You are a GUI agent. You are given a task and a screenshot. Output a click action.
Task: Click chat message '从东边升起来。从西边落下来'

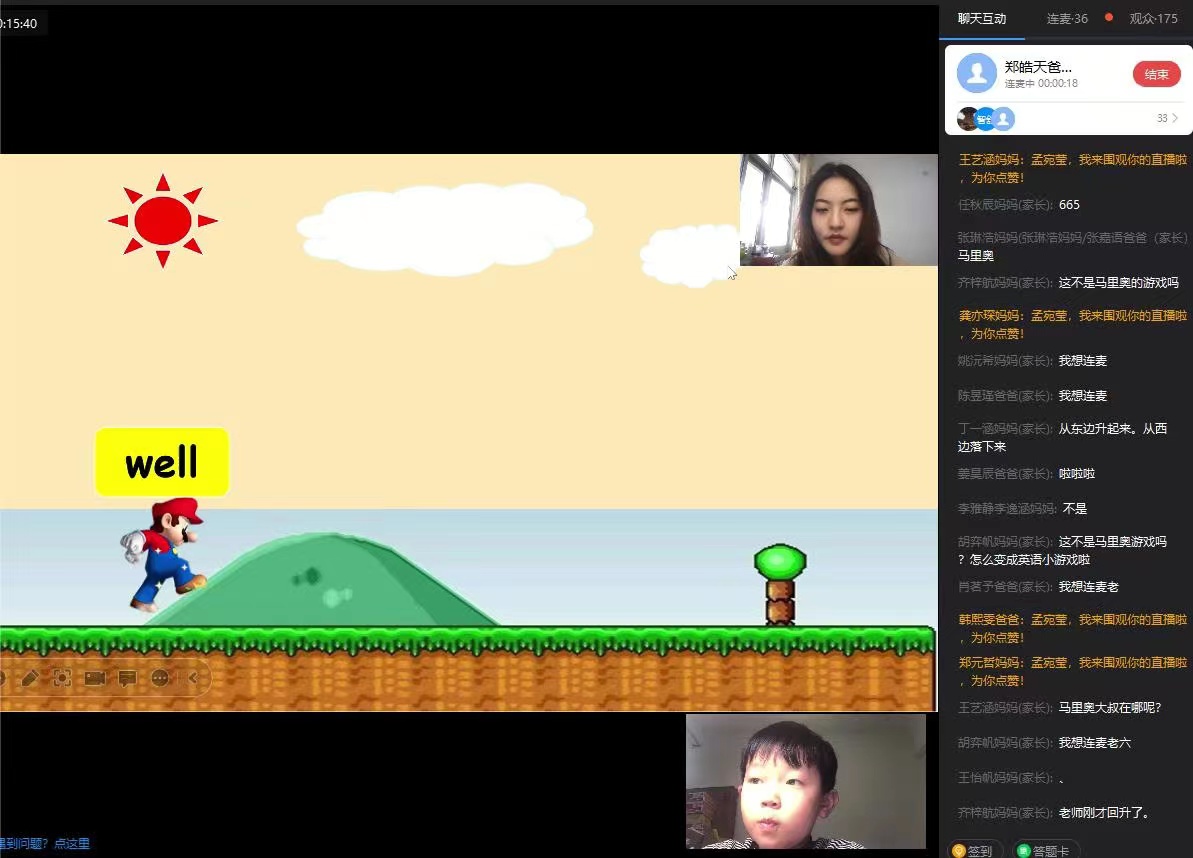[x=1062, y=437]
